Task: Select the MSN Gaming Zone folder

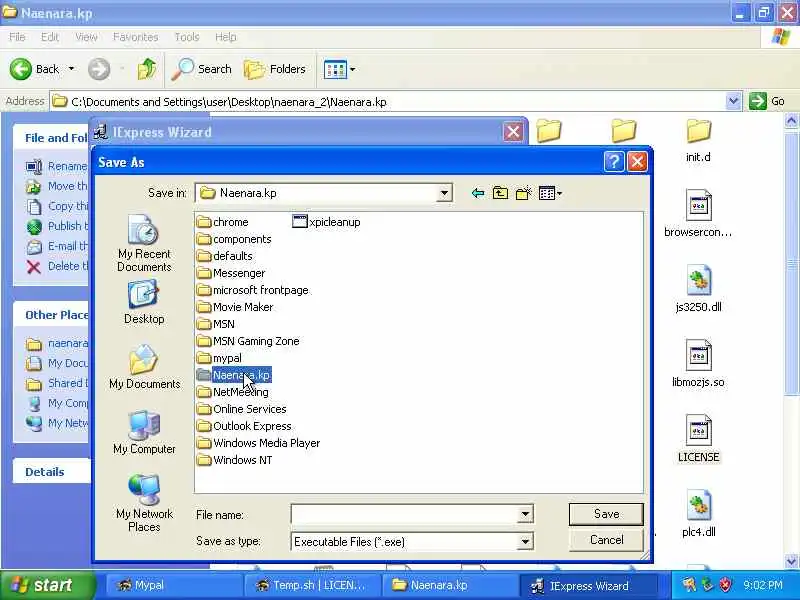Action: coord(248,341)
